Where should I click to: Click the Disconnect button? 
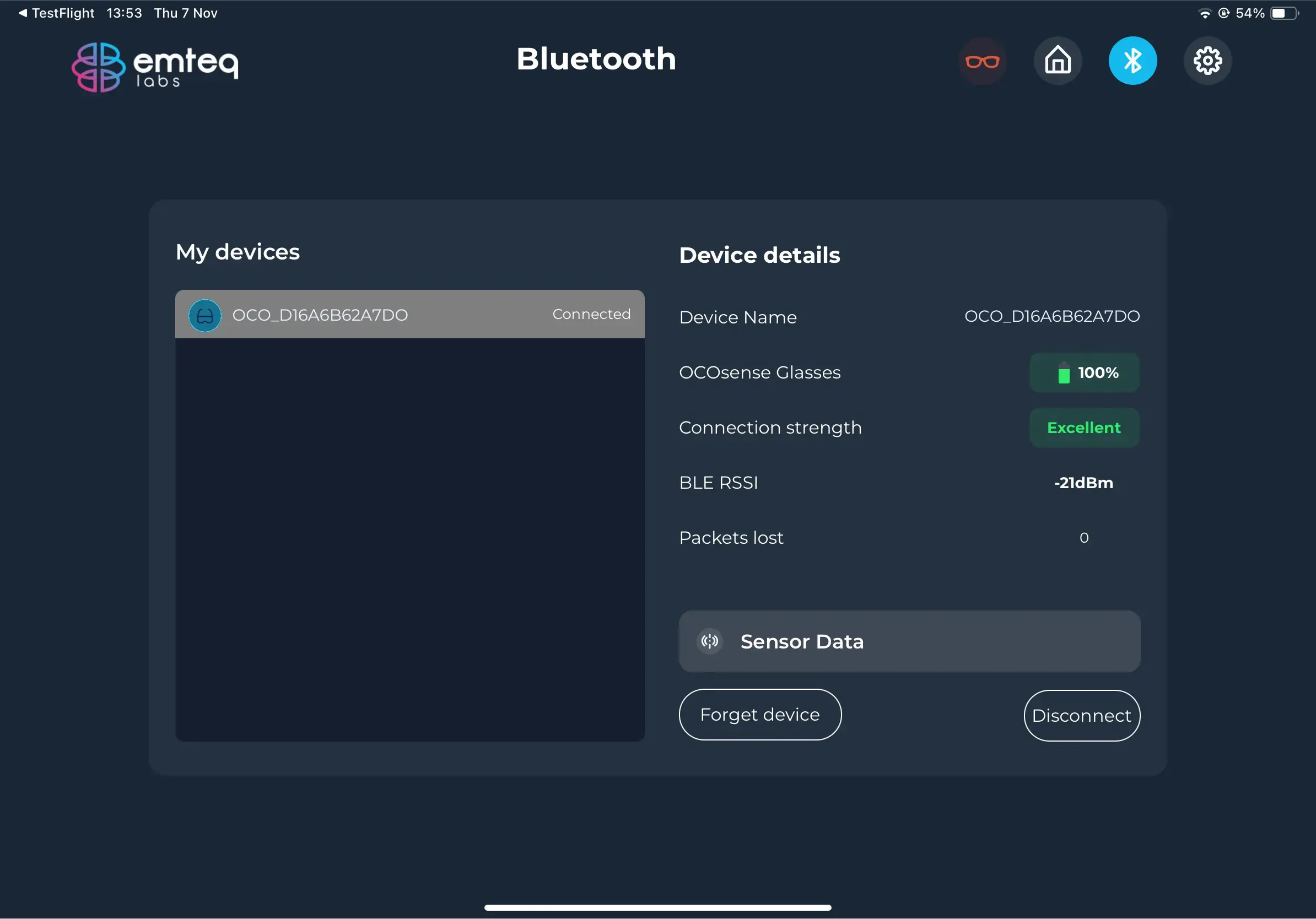coord(1081,715)
